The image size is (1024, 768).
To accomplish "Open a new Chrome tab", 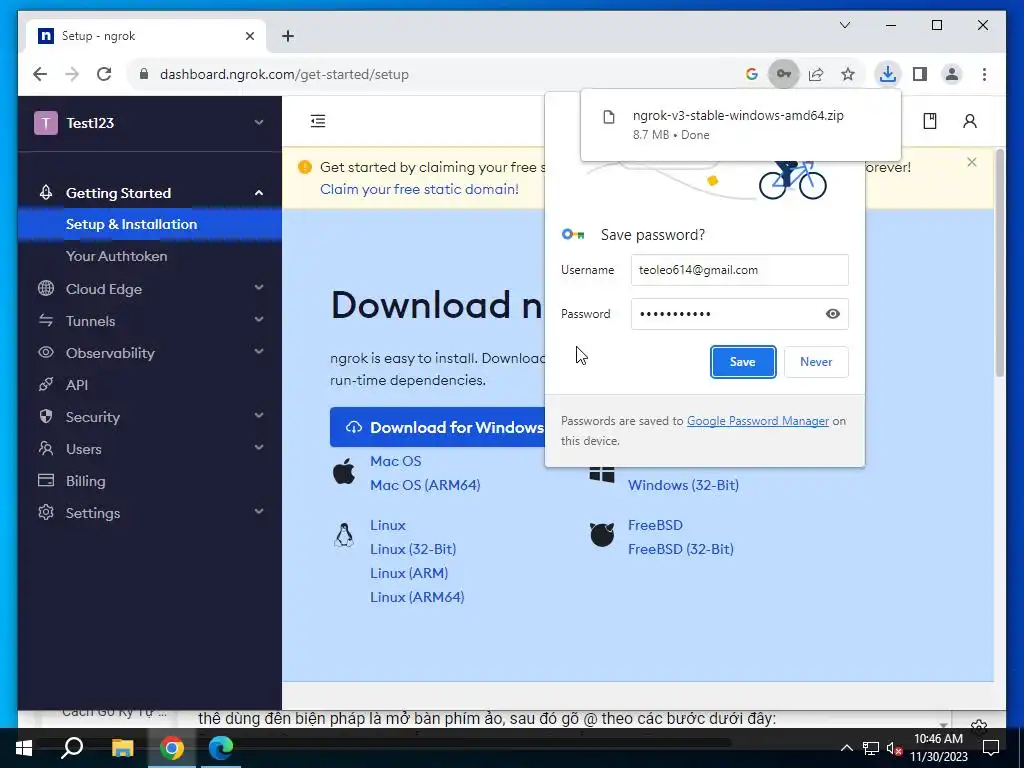I will point(288,36).
